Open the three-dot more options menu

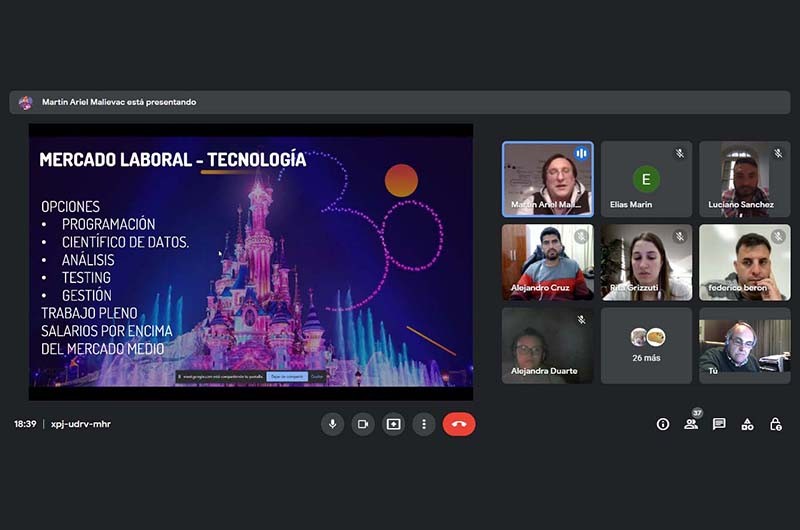click(x=424, y=424)
